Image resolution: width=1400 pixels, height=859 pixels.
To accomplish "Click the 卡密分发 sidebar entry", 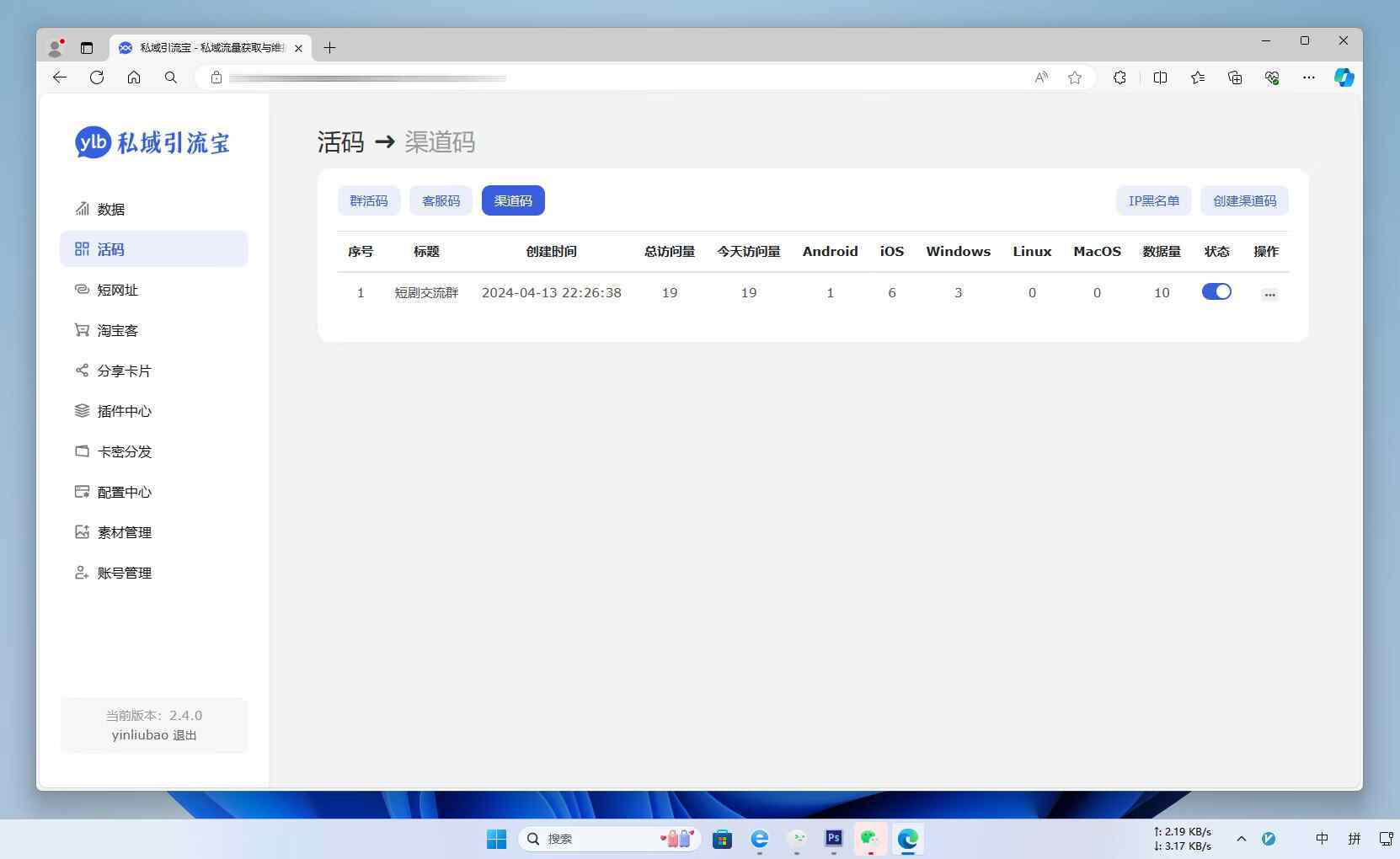I will coord(153,451).
